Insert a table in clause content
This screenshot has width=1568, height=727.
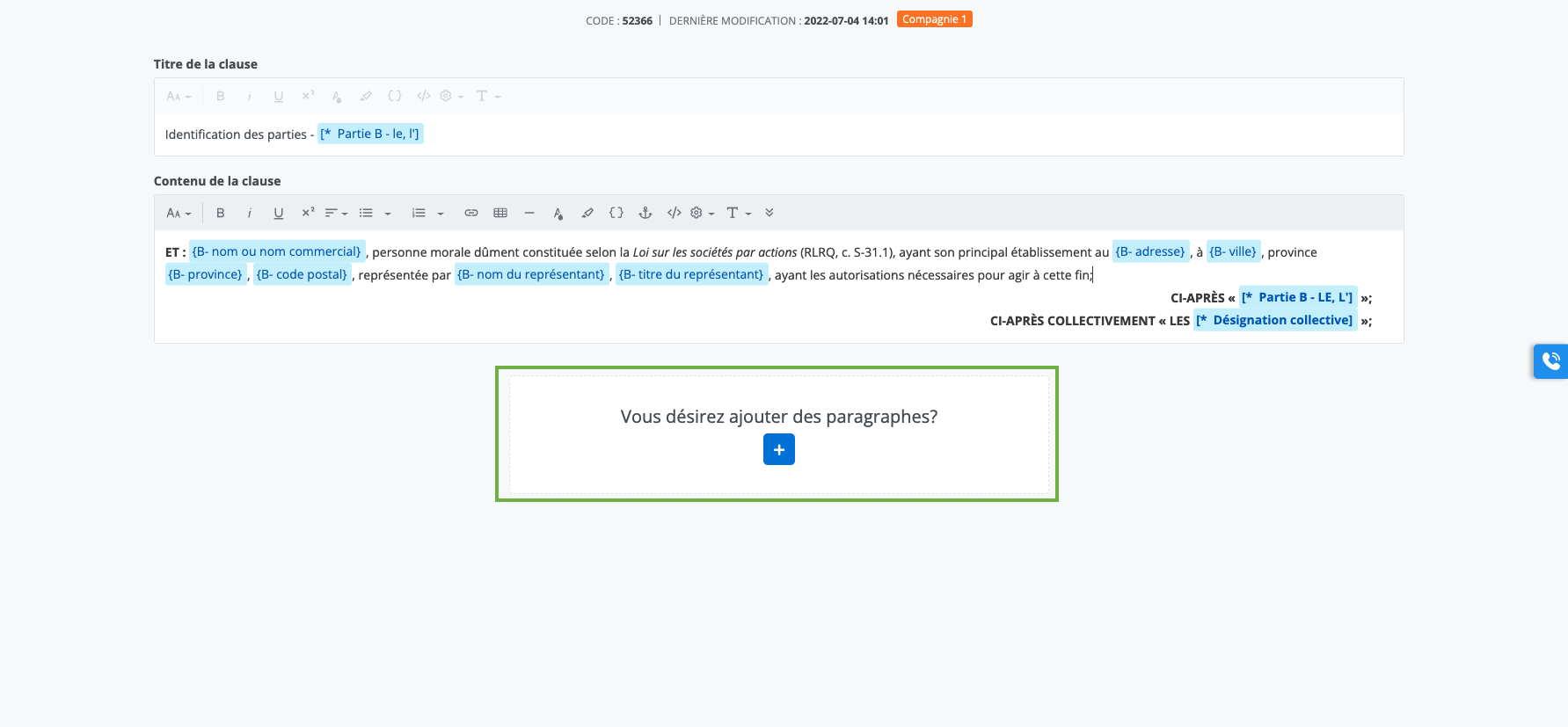(500, 213)
